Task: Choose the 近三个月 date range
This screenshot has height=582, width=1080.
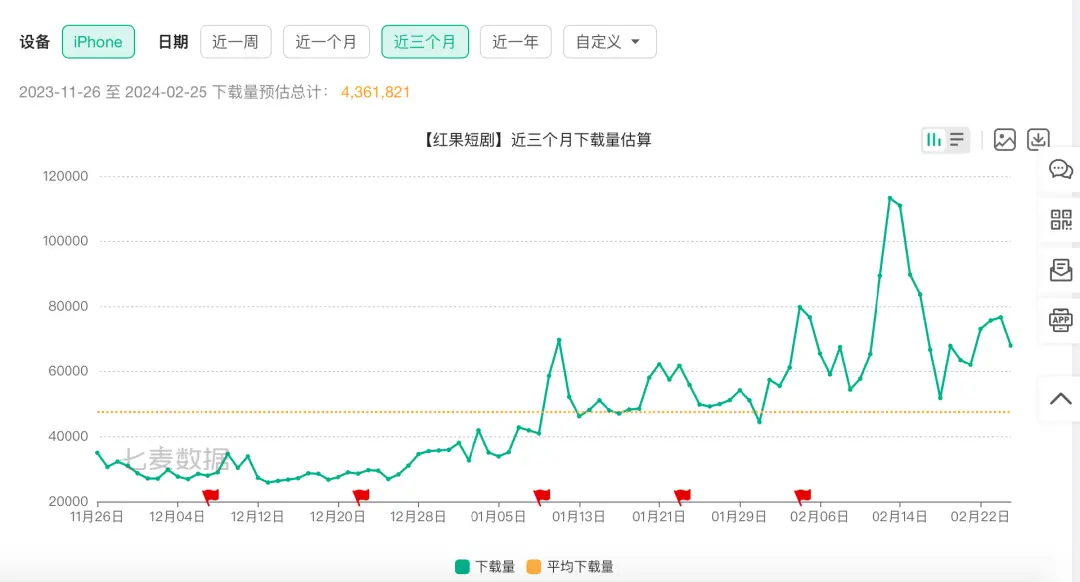Action: pyautogui.click(x=425, y=42)
